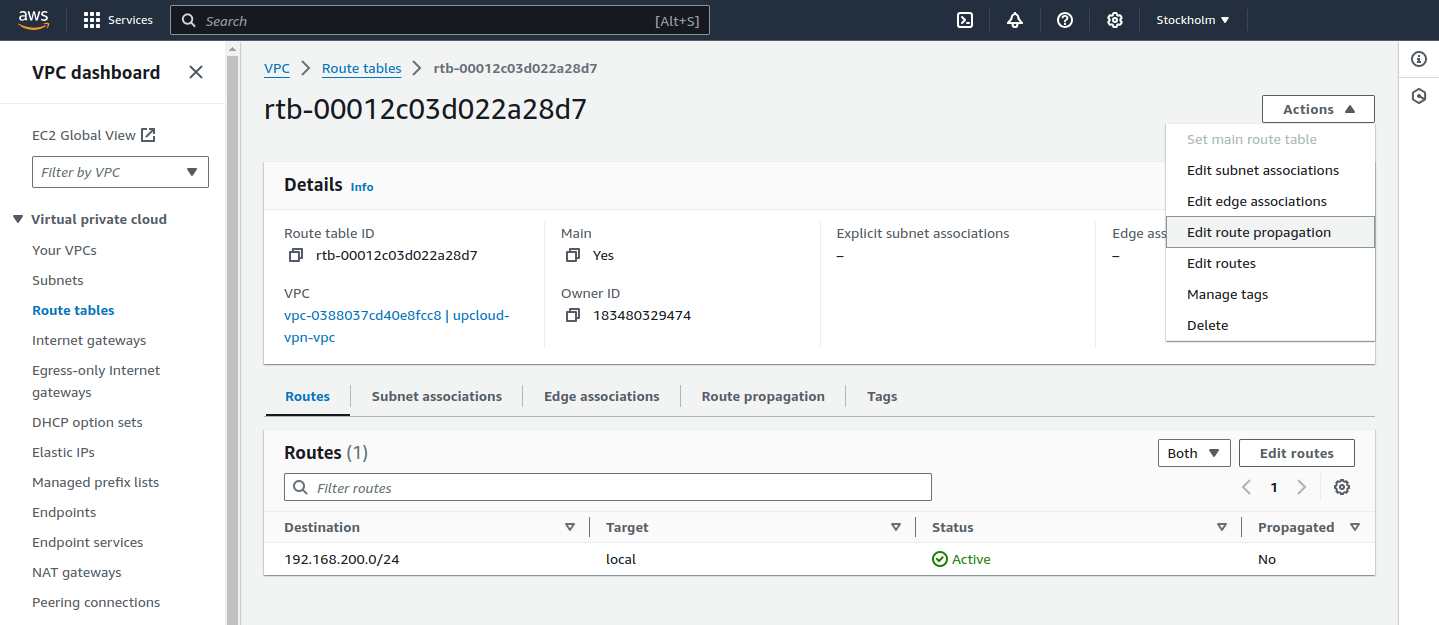Click Edit routes button in Routes panel

coord(1296,453)
